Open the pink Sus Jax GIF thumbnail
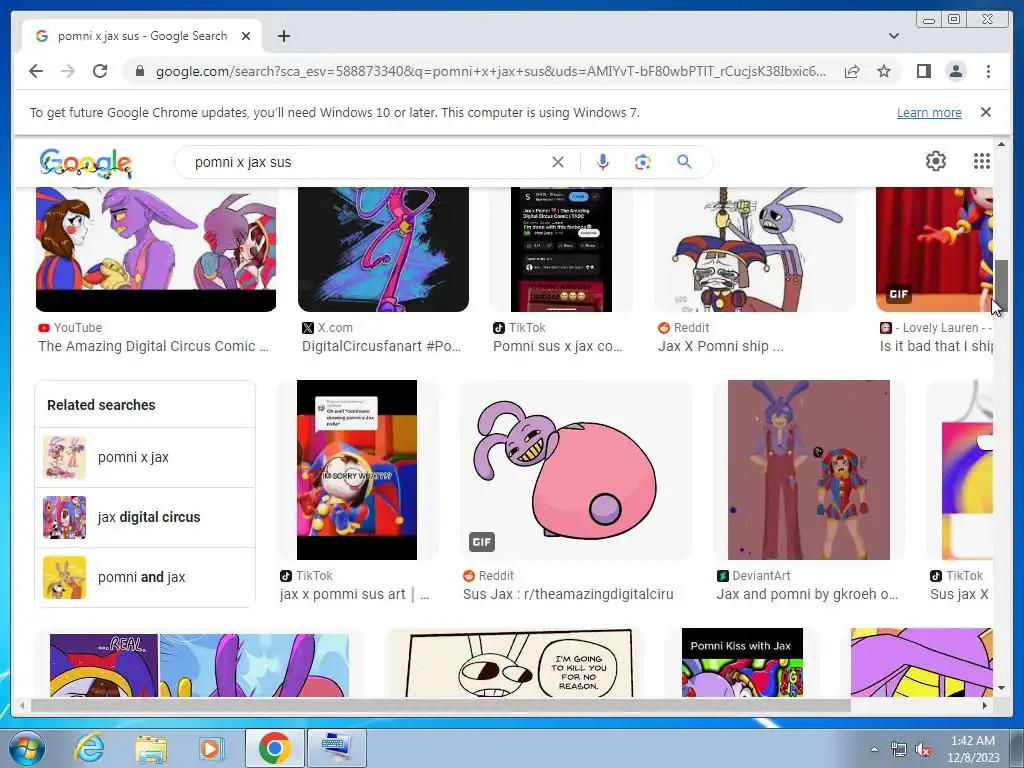 click(x=576, y=470)
